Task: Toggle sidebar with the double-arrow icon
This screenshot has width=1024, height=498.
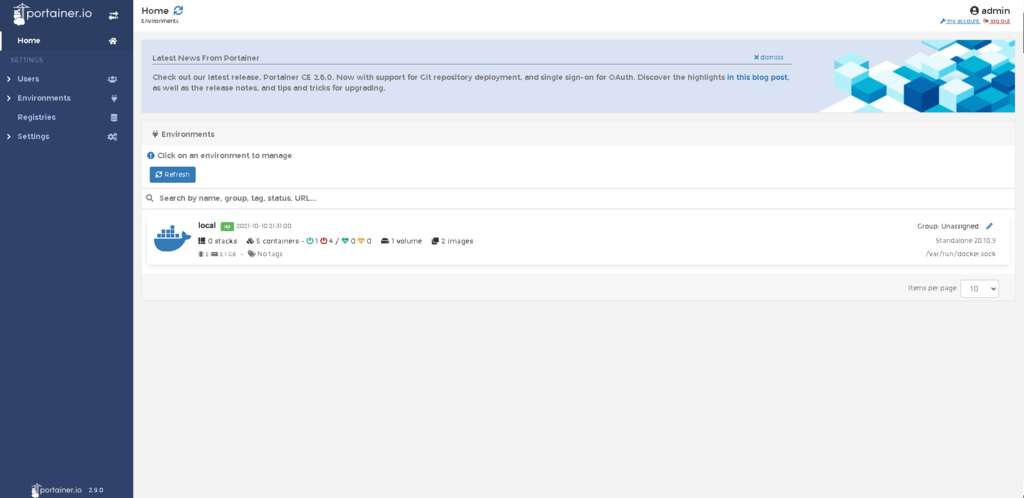Action: tap(114, 15)
